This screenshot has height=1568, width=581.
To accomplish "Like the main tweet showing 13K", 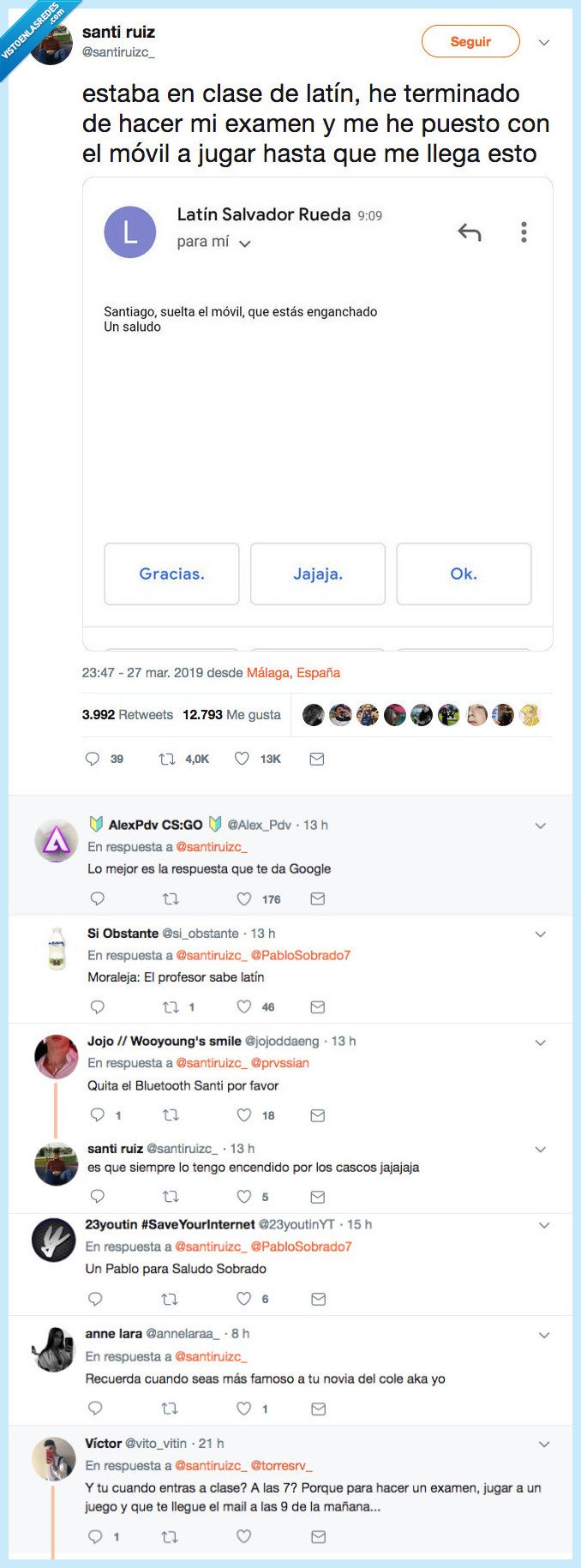I will [243, 759].
